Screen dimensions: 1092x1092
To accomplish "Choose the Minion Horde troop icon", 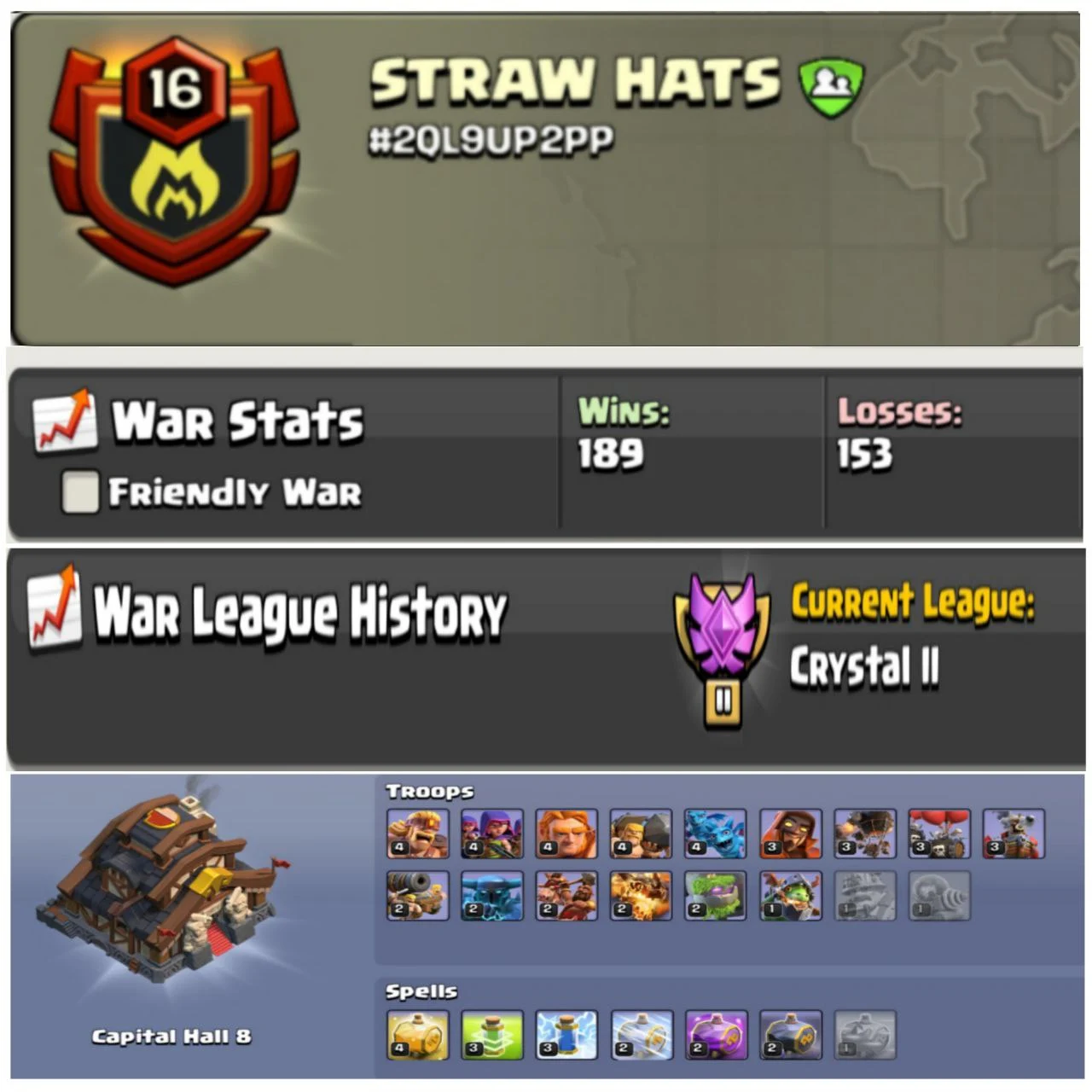I will [715, 833].
